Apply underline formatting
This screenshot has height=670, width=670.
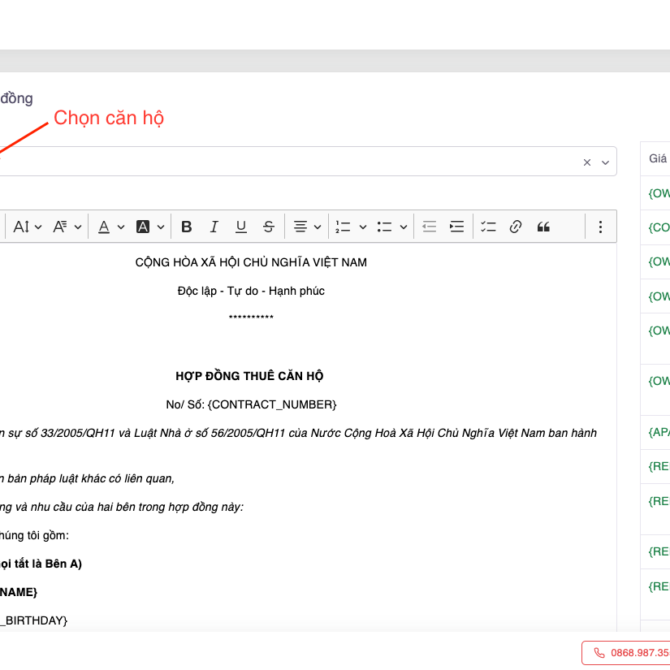tap(240, 227)
